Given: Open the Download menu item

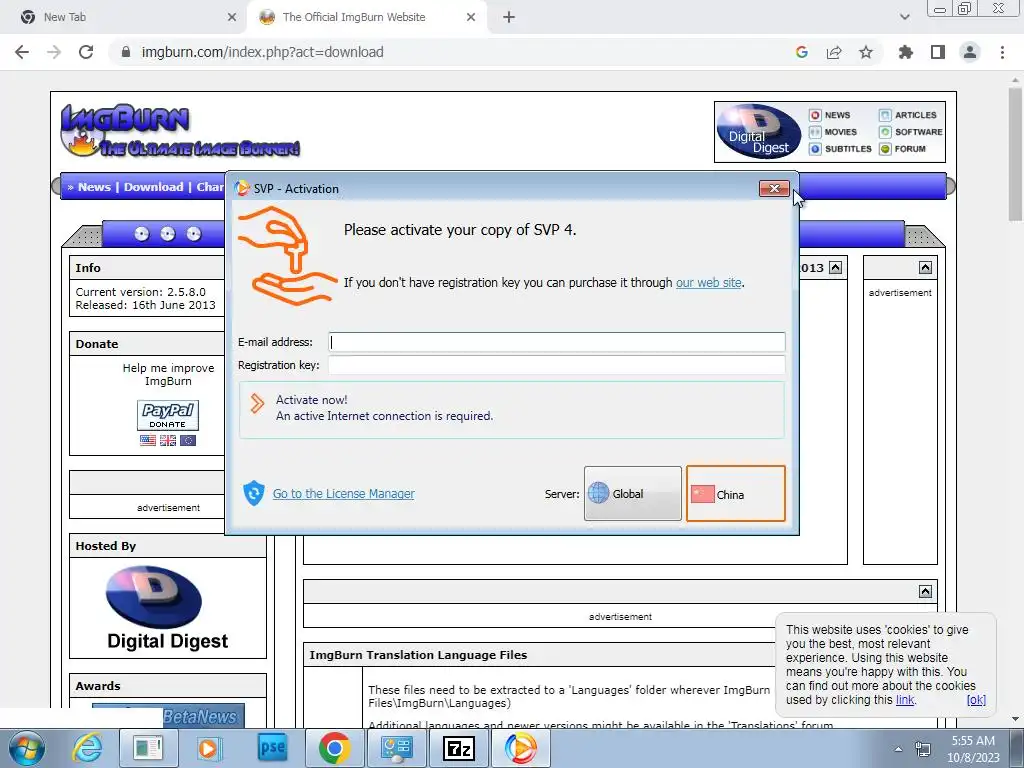Looking at the screenshot, I should [x=153, y=187].
